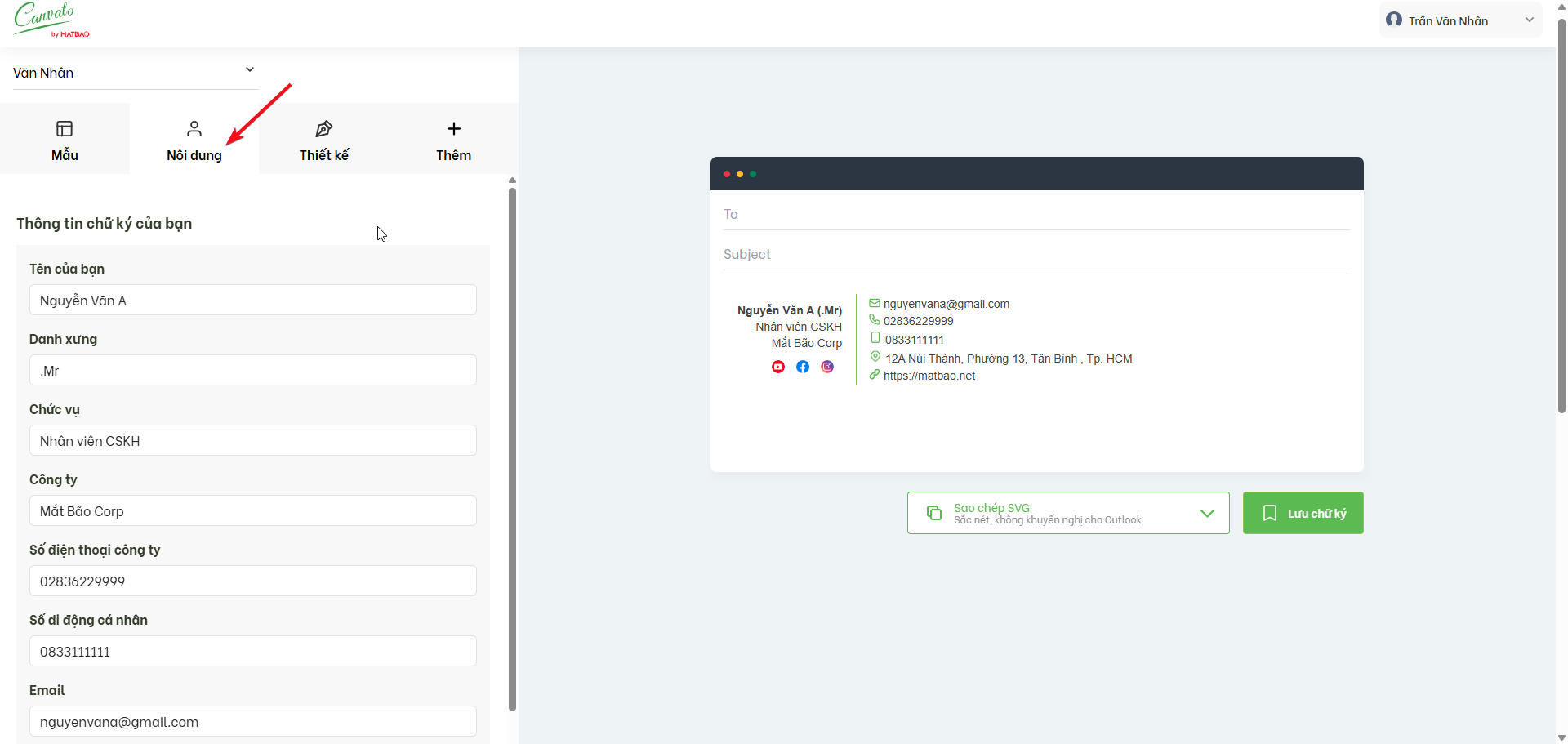Click the Instagram icon in signature preview

tap(827, 367)
